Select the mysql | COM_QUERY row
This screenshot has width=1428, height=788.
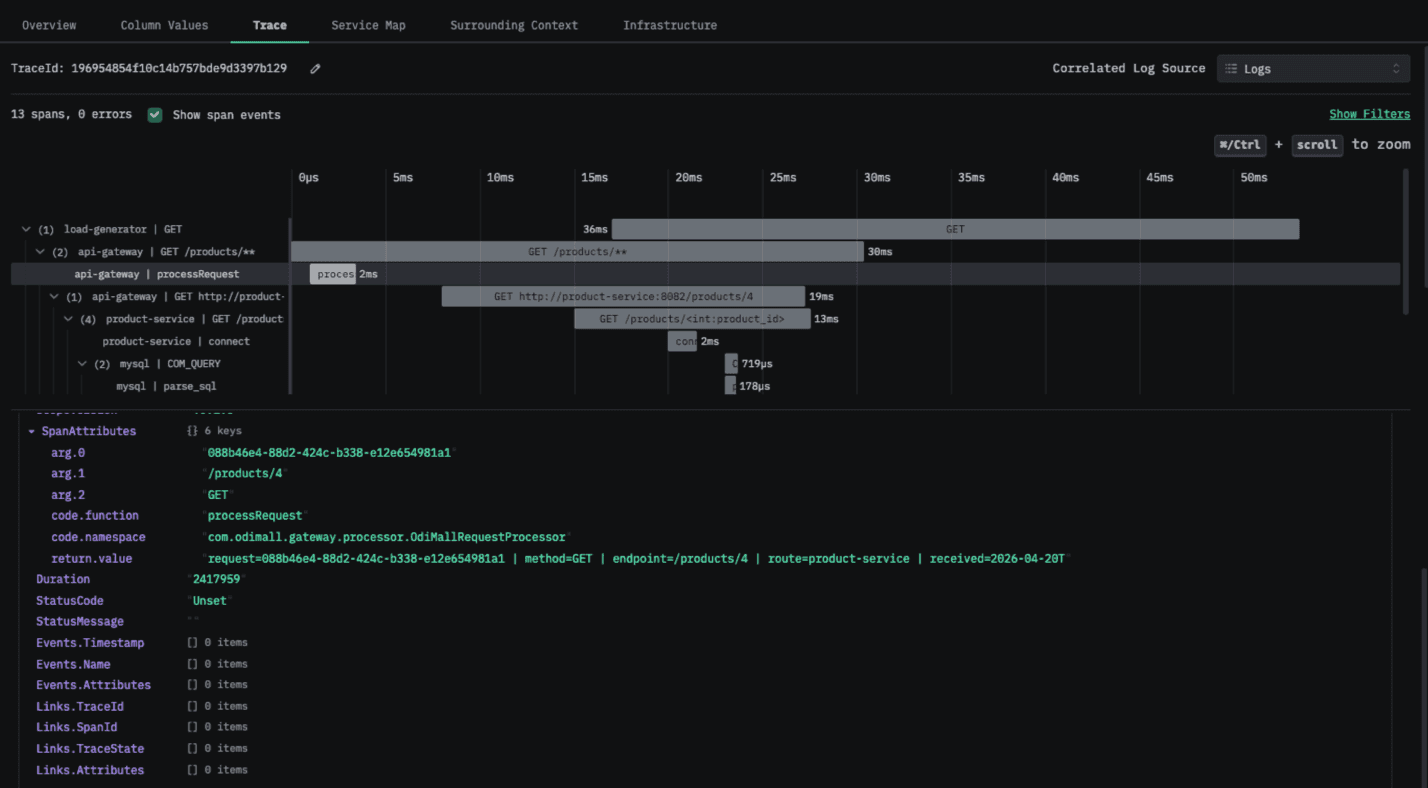click(x=170, y=364)
